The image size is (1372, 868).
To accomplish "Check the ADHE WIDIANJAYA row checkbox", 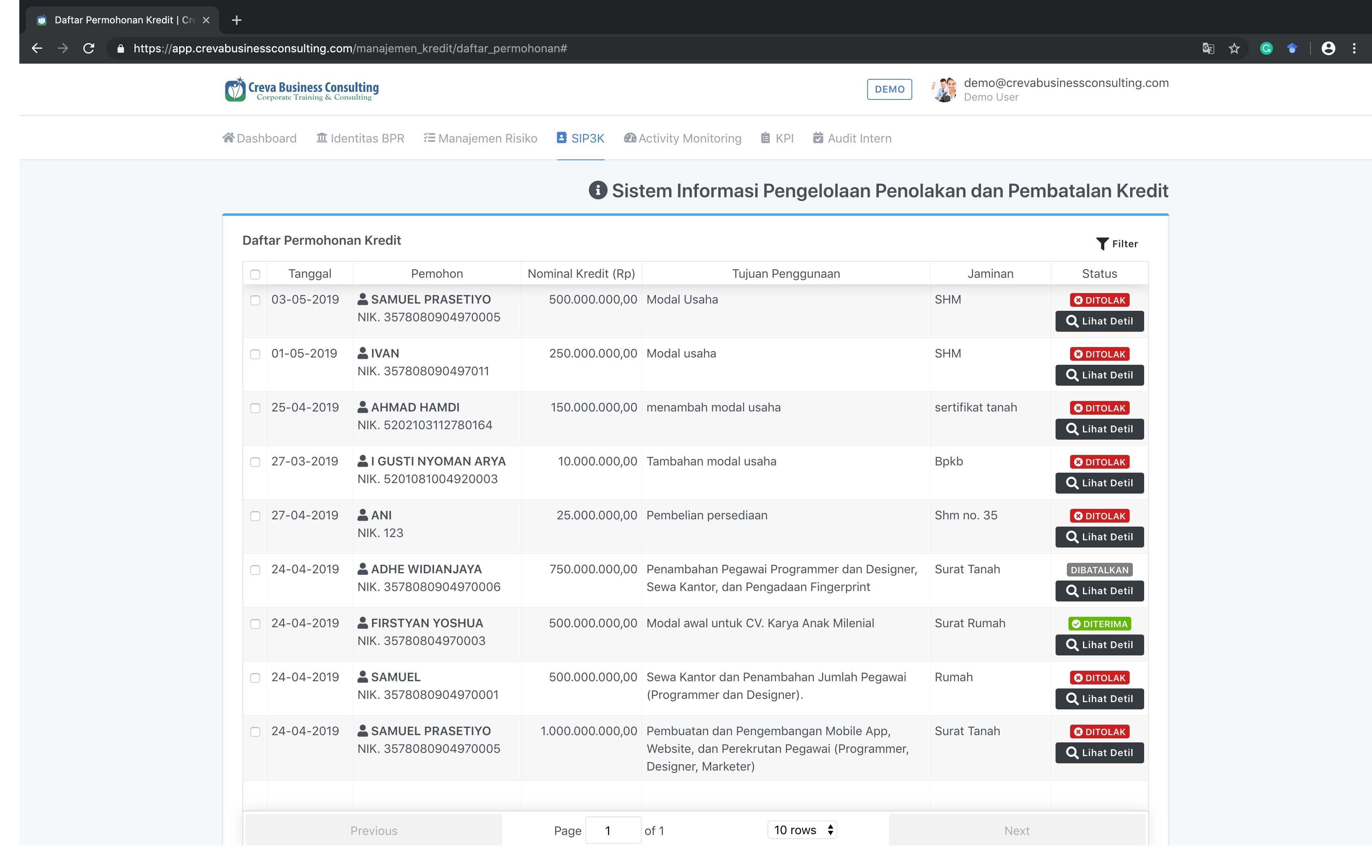I will [255, 570].
